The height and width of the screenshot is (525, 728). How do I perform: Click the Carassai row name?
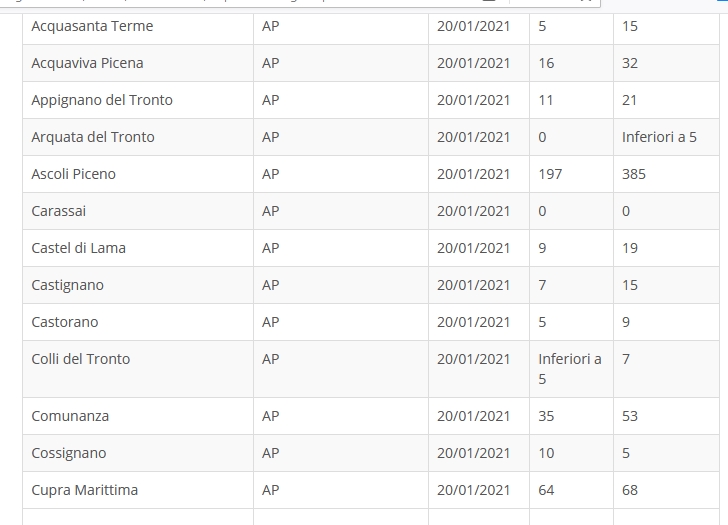[138, 211]
